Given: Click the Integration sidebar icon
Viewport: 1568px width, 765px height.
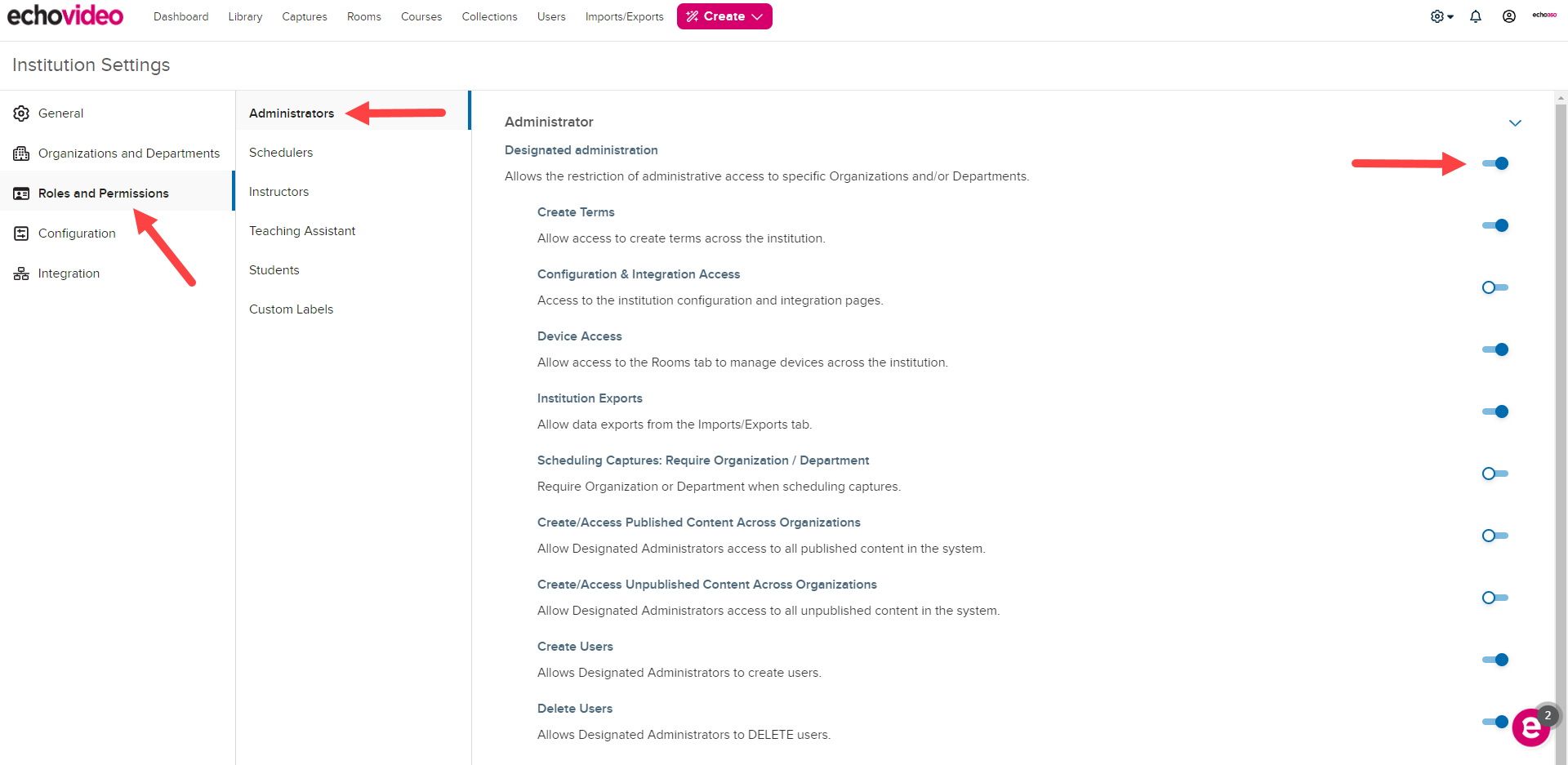Looking at the screenshot, I should 21,274.
